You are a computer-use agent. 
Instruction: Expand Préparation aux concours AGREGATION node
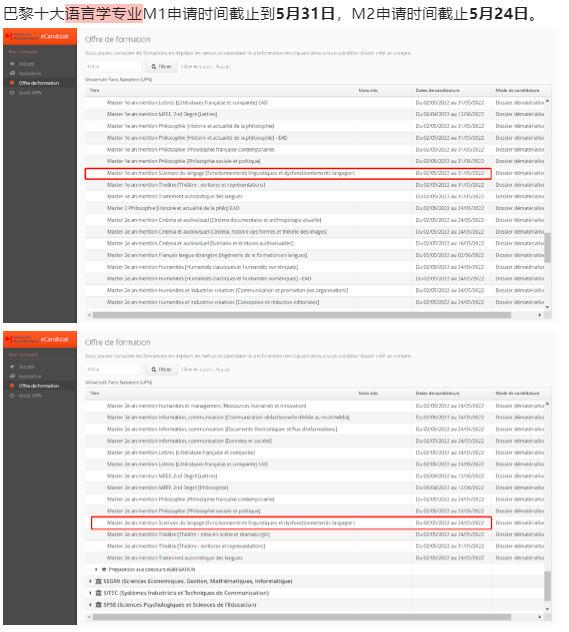pyautogui.click(x=96, y=570)
